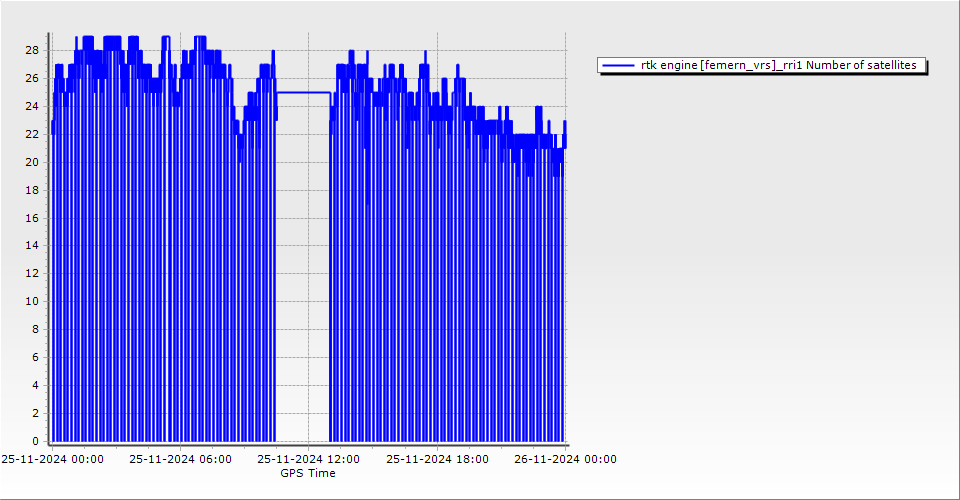This screenshot has height=500, width=960.
Task: Select the 25-11-2024 00:00 x-axis label
Action: click(51, 460)
